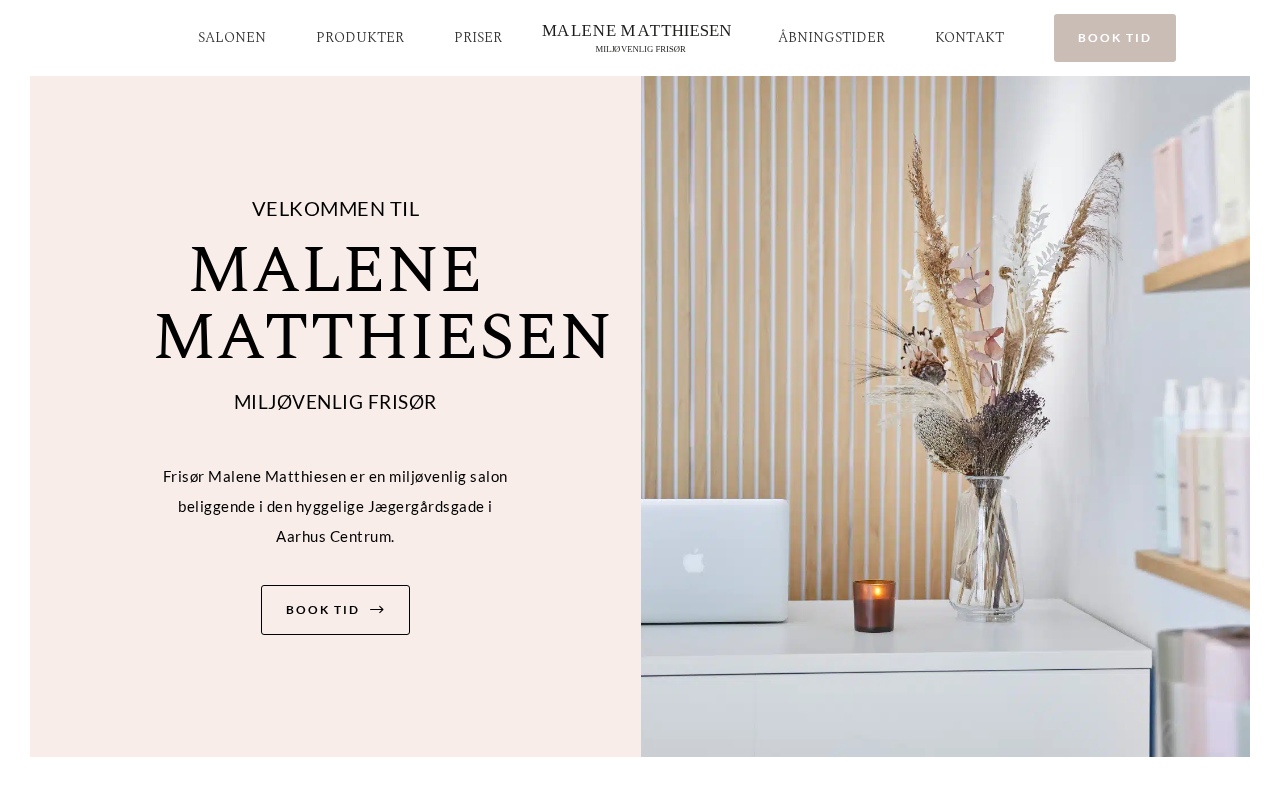Image resolution: width=1280 pixels, height=800 pixels.
Task: Click the large Malene Matthiesen heading
Action: pos(383,303)
